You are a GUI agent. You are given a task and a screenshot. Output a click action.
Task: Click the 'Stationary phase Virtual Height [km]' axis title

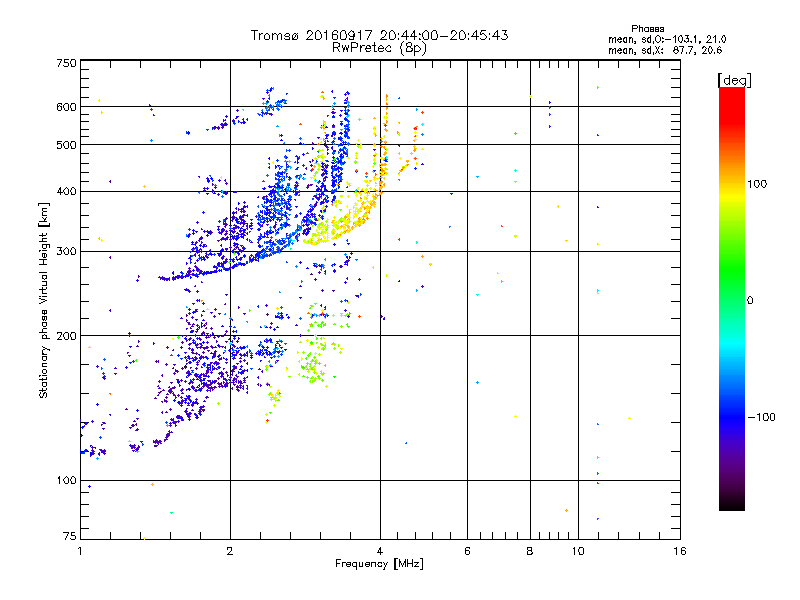[44, 300]
